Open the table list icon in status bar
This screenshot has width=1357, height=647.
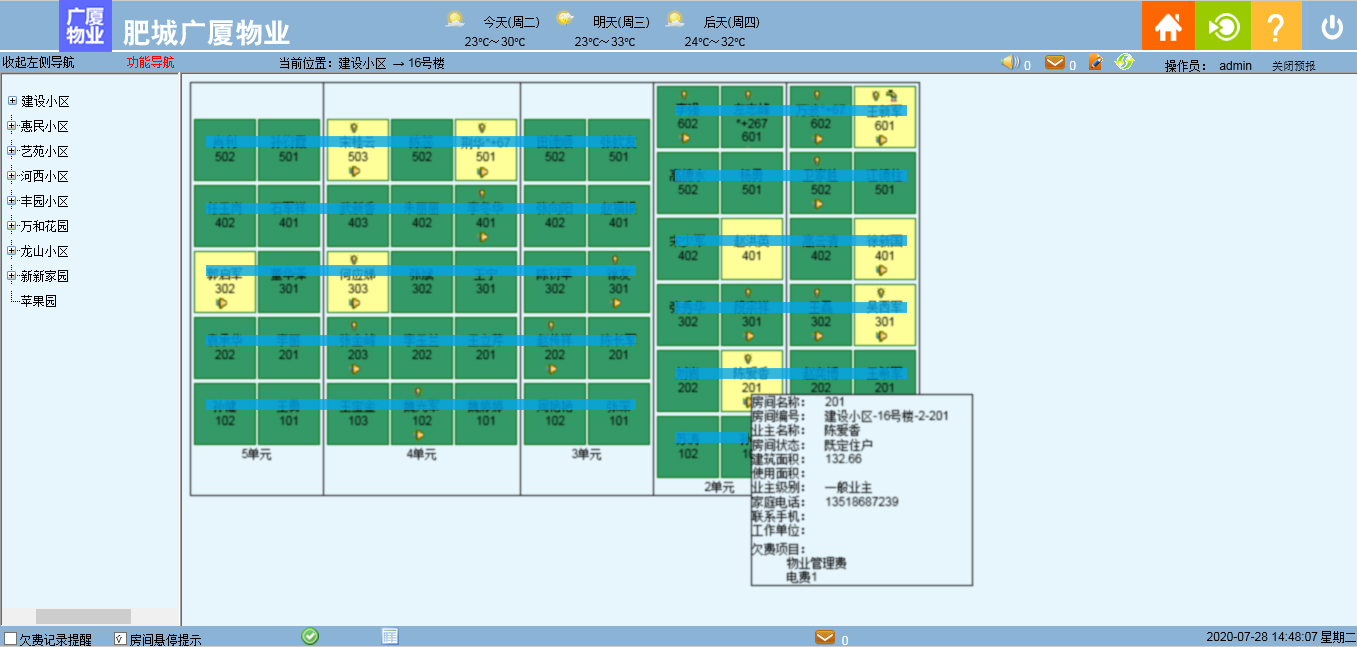[390, 636]
